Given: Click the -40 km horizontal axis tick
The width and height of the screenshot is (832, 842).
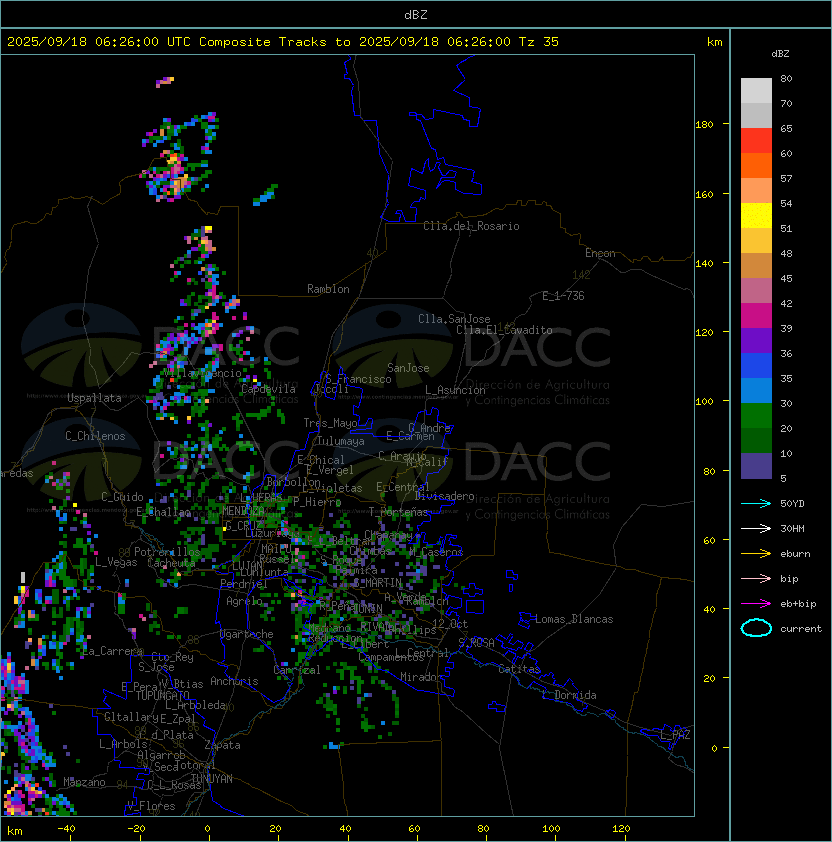Looking at the screenshot, I should tap(66, 829).
